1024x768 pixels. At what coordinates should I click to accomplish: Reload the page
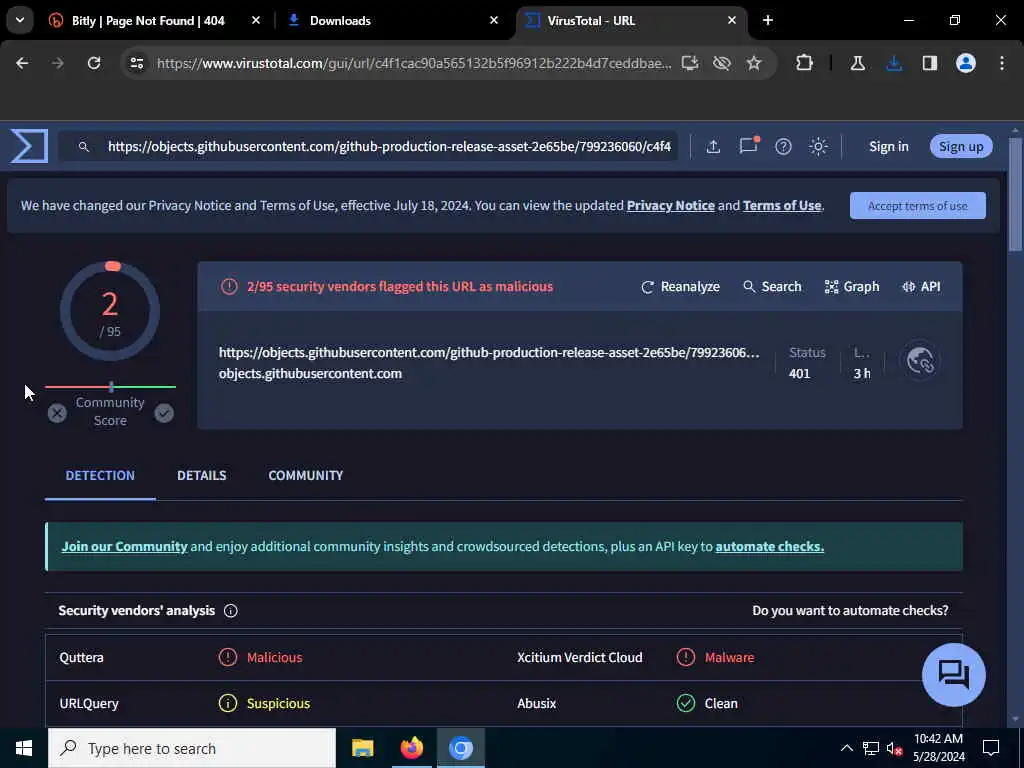[x=94, y=63]
